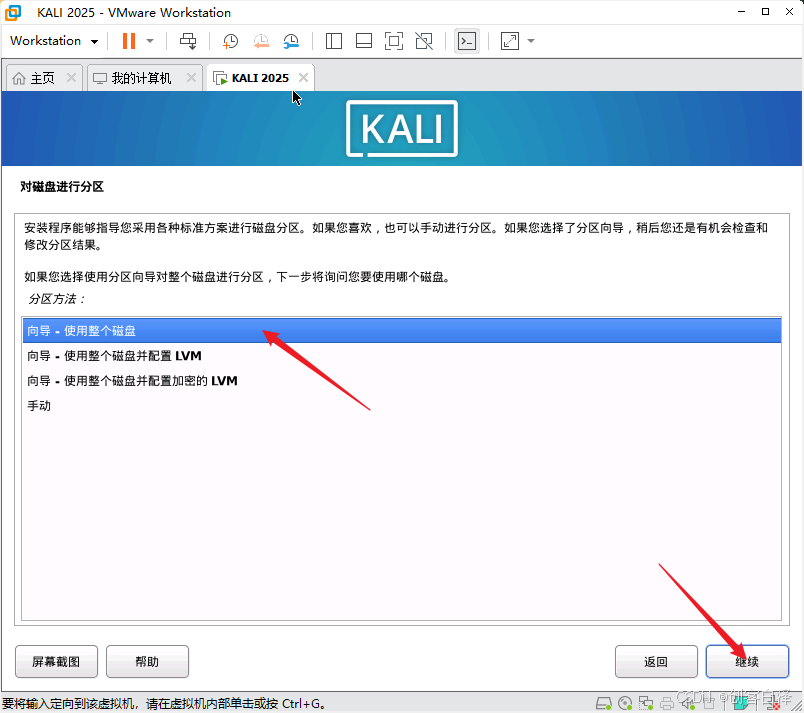Click the VMware app icon in title bar
The width and height of the screenshot is (804, 713).
point(13,12)
